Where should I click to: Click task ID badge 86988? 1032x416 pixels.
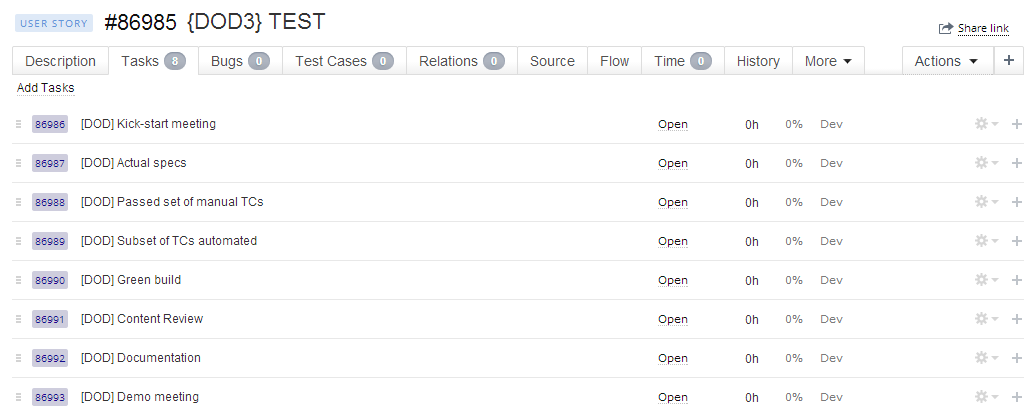50,202
